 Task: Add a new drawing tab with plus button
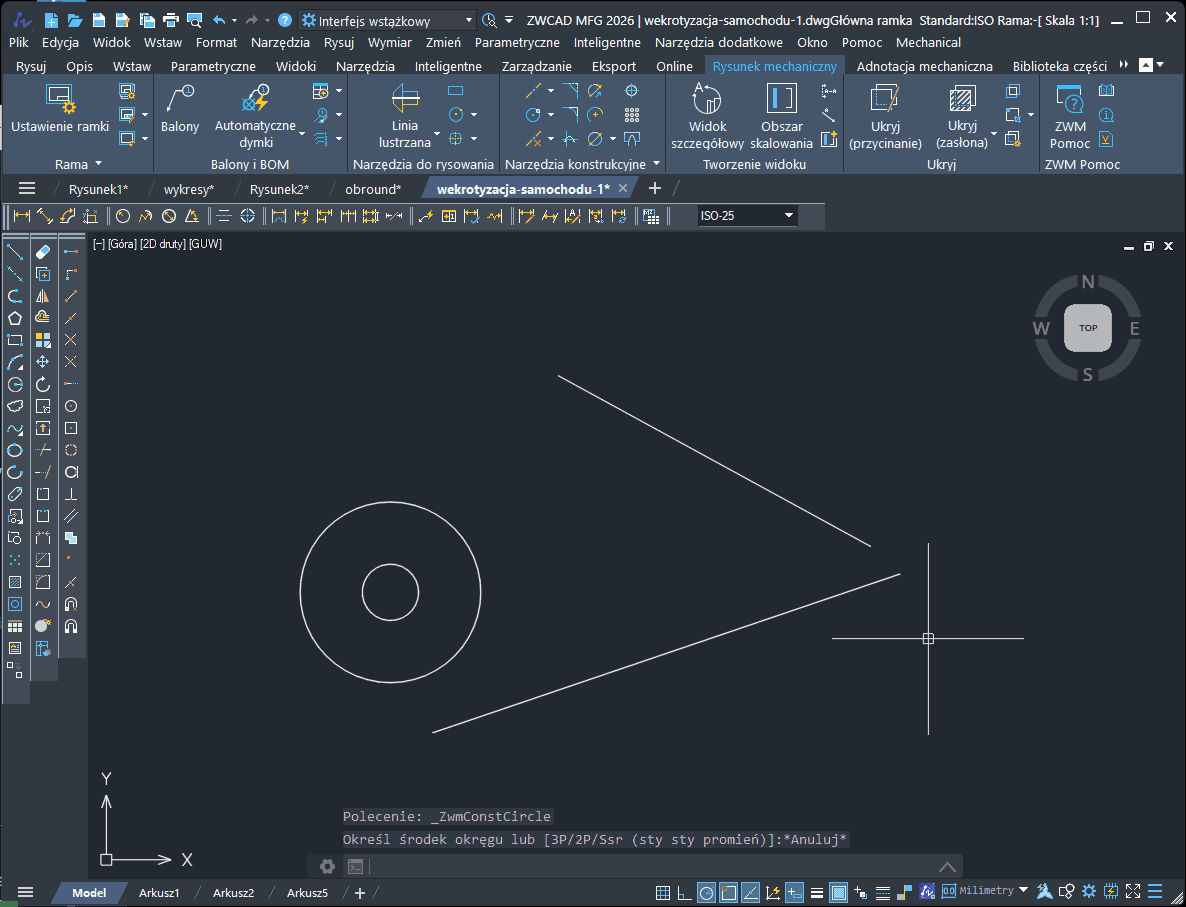coord(655,188)
